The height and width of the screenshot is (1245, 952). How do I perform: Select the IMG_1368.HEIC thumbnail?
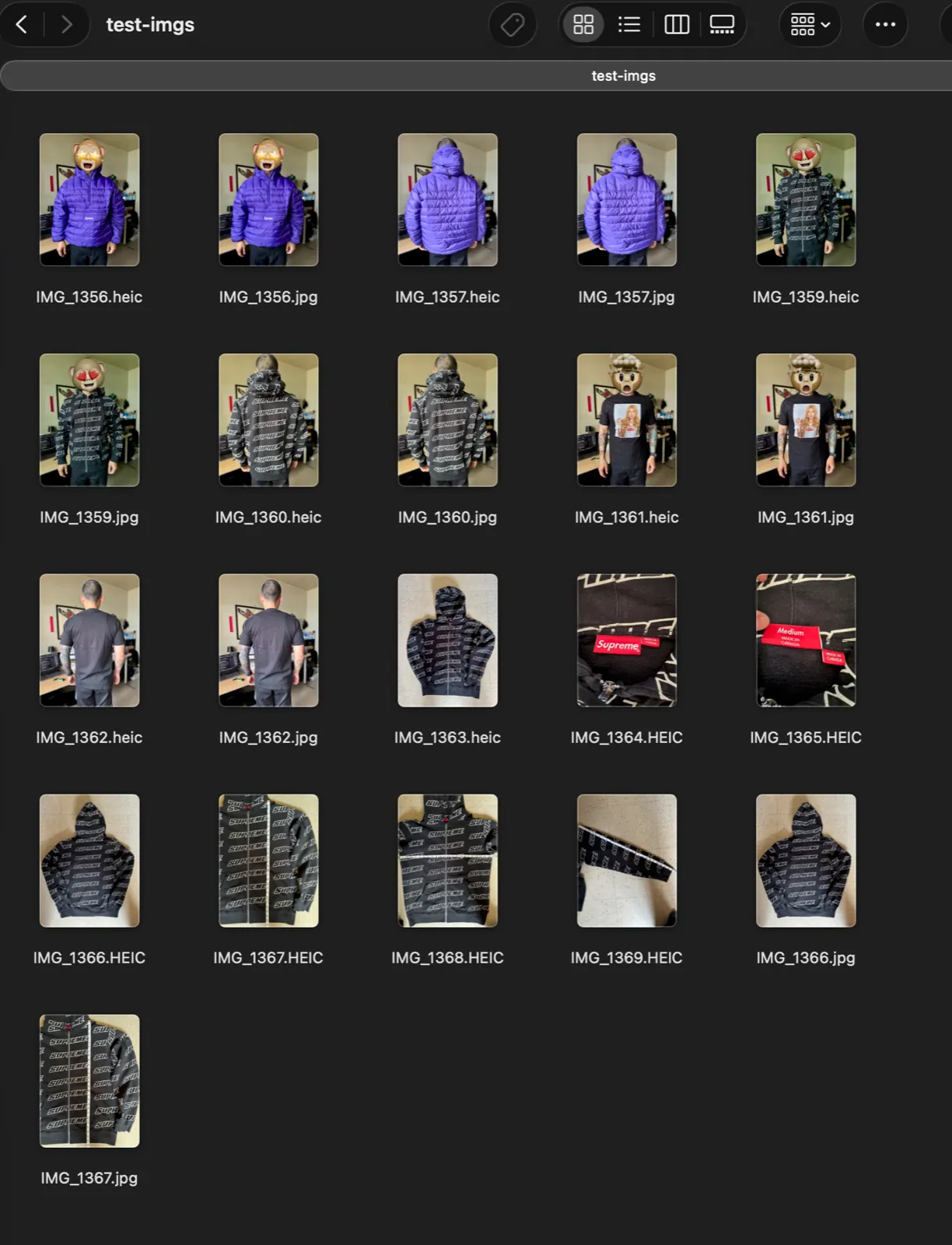click(x=447, y=861)
